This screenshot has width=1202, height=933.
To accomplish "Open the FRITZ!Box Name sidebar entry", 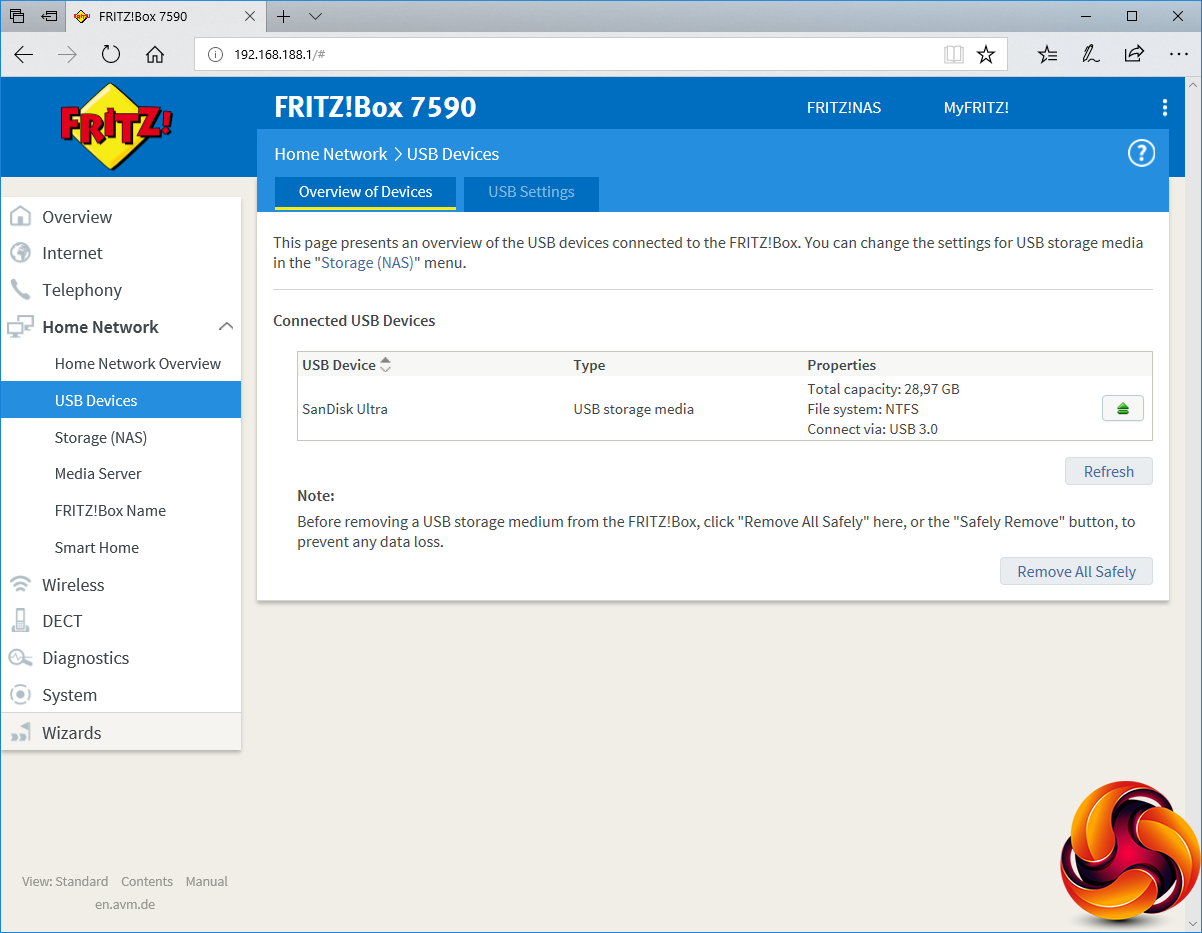I will [110, 511].
